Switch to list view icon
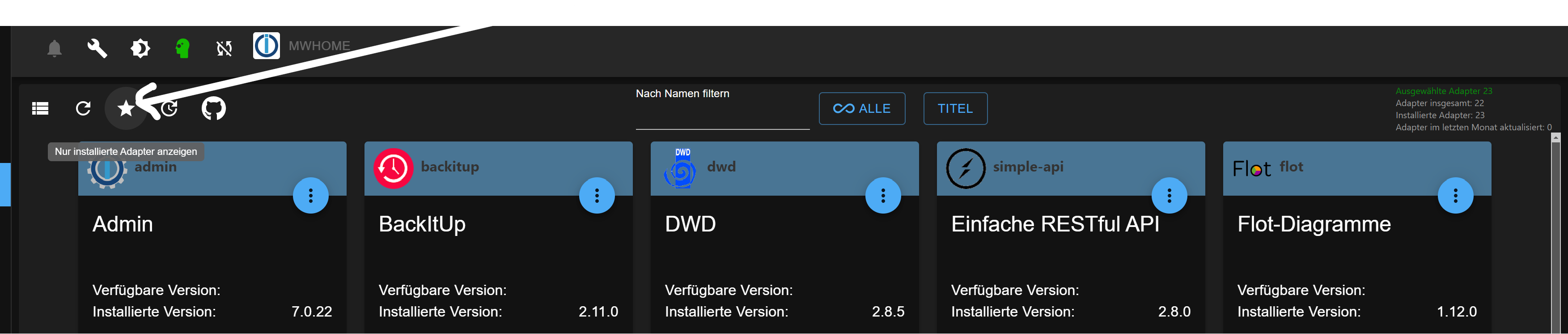Screen dimensions: 1568x334 (40, 108)
